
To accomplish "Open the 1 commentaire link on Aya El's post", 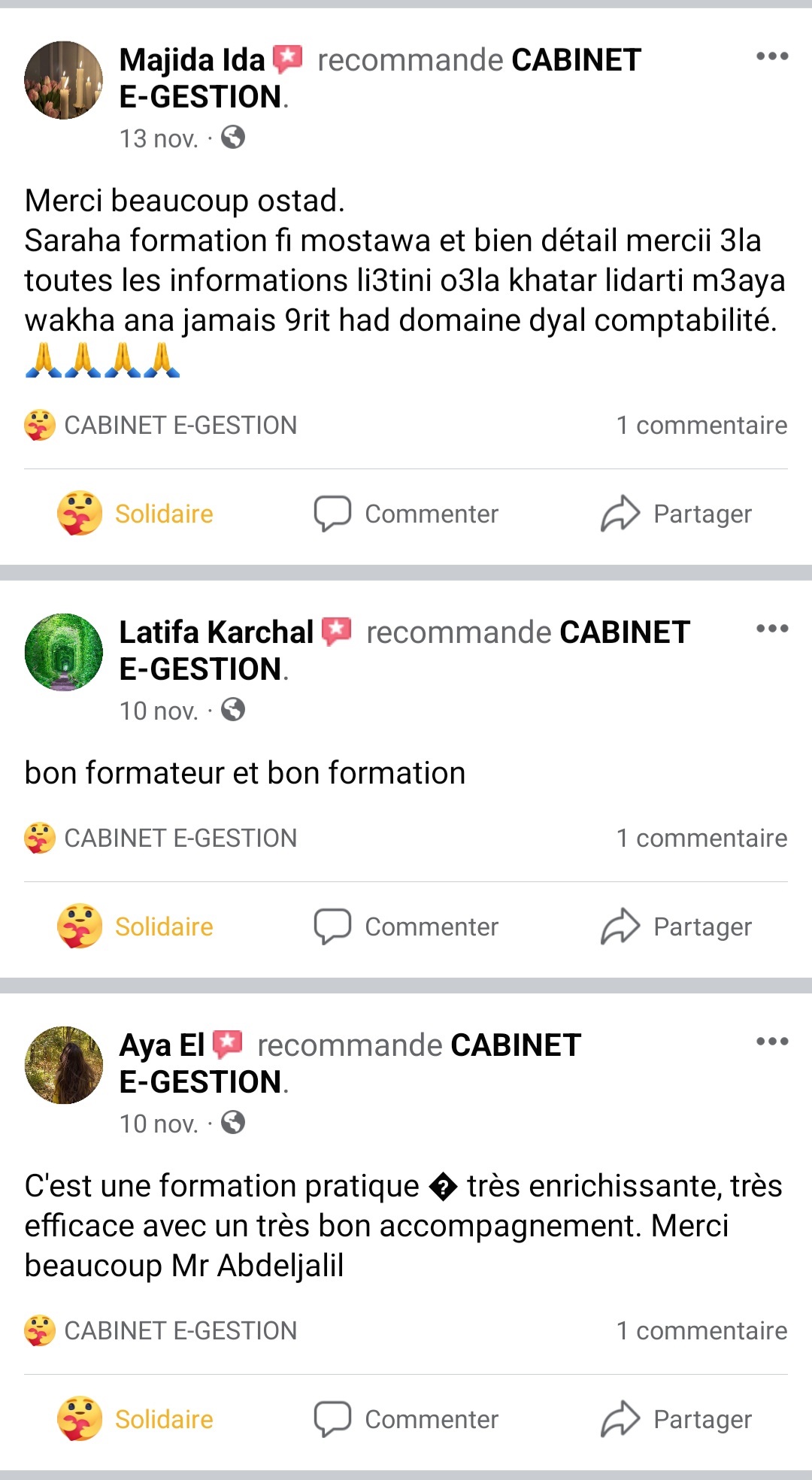I will [701, 1330].
